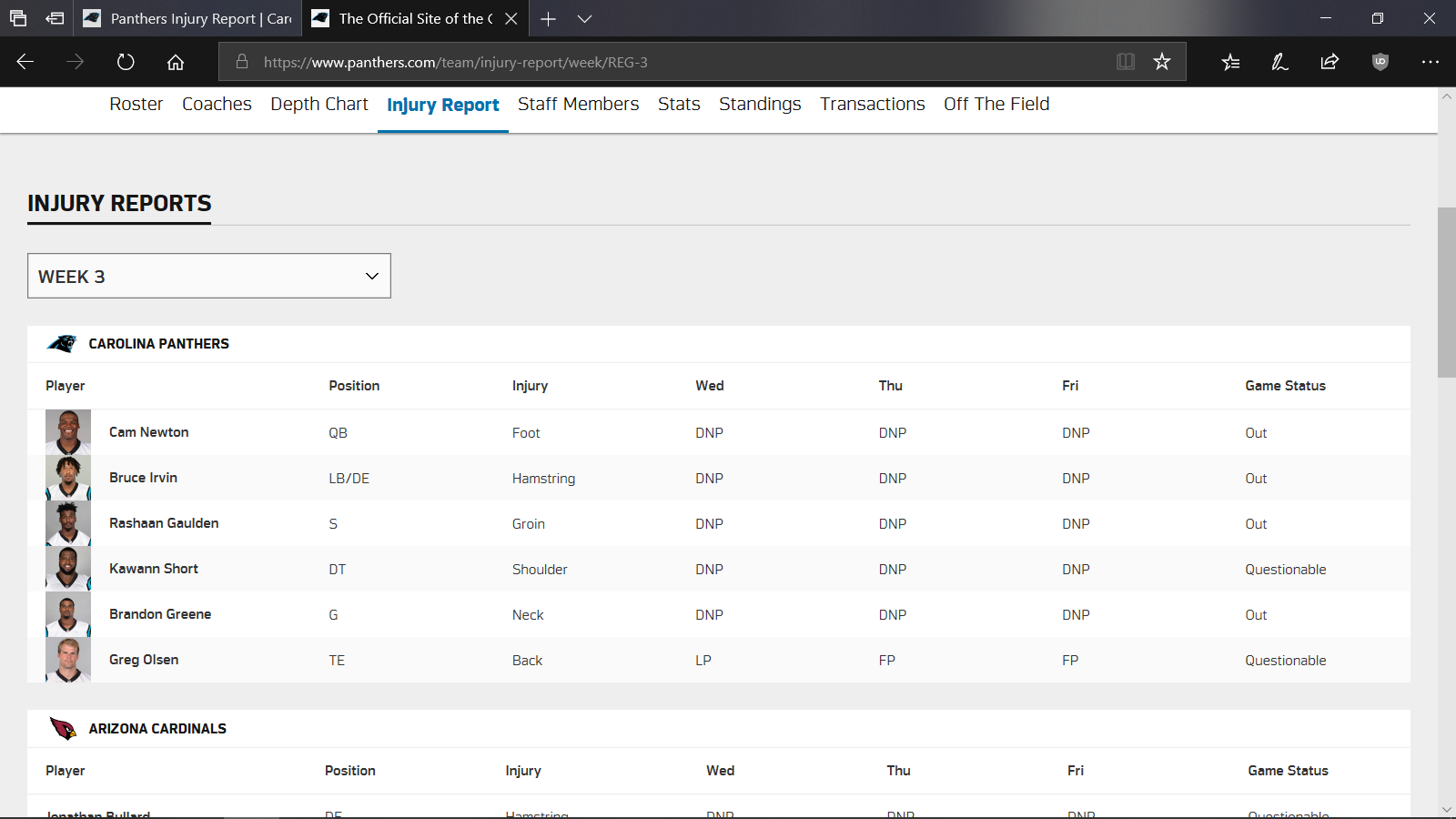This screenshot has height=819, width=1456.
Task: Add this page to favorites star
Action: pyautogui.click(x=1162, y=62)
